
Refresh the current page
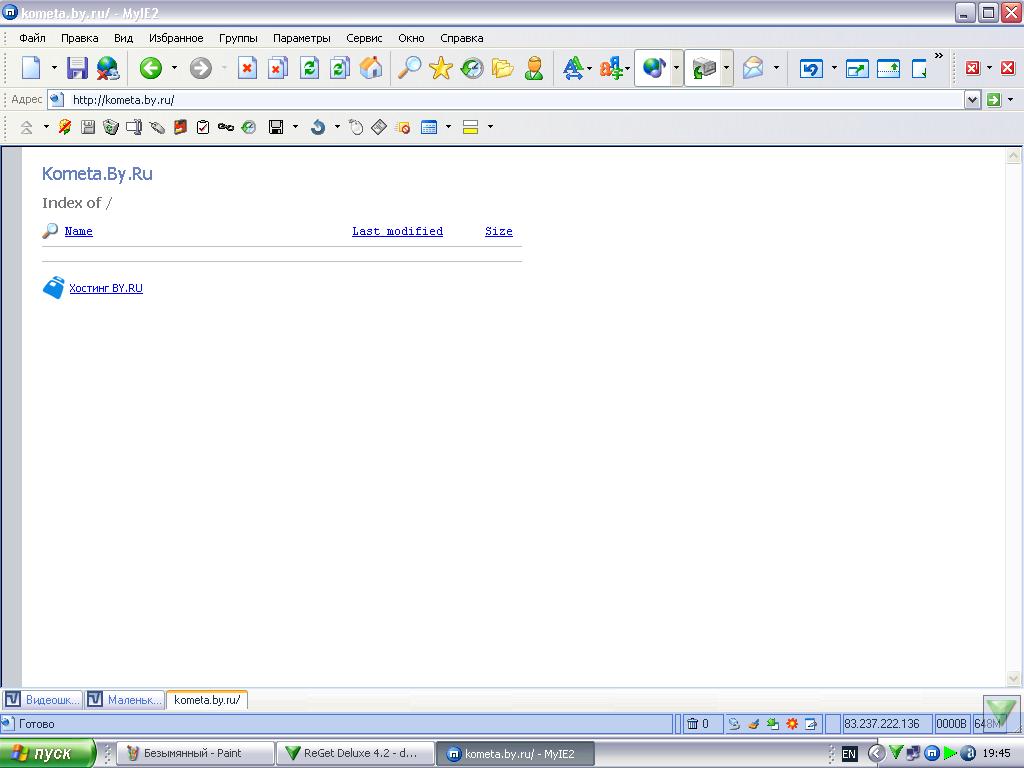tap(309, 67)
